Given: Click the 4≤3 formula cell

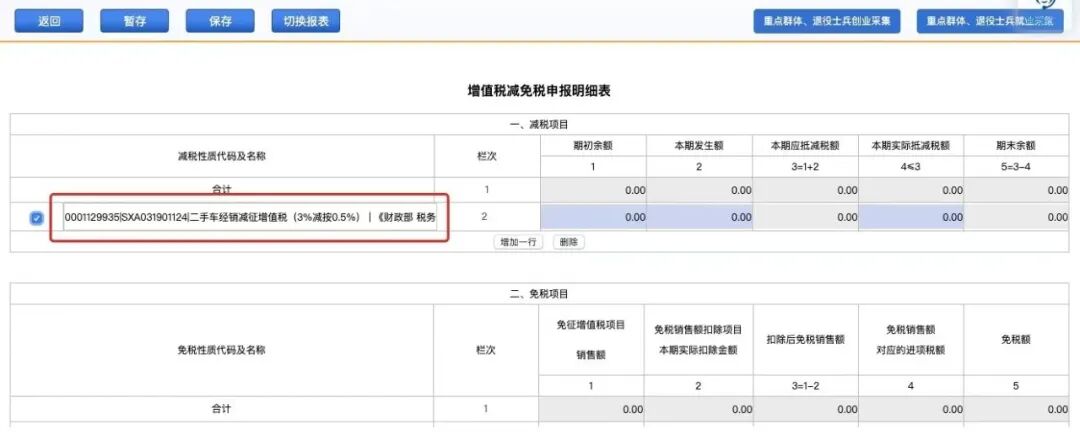Looking at the screenshot, I should (911, 167).
